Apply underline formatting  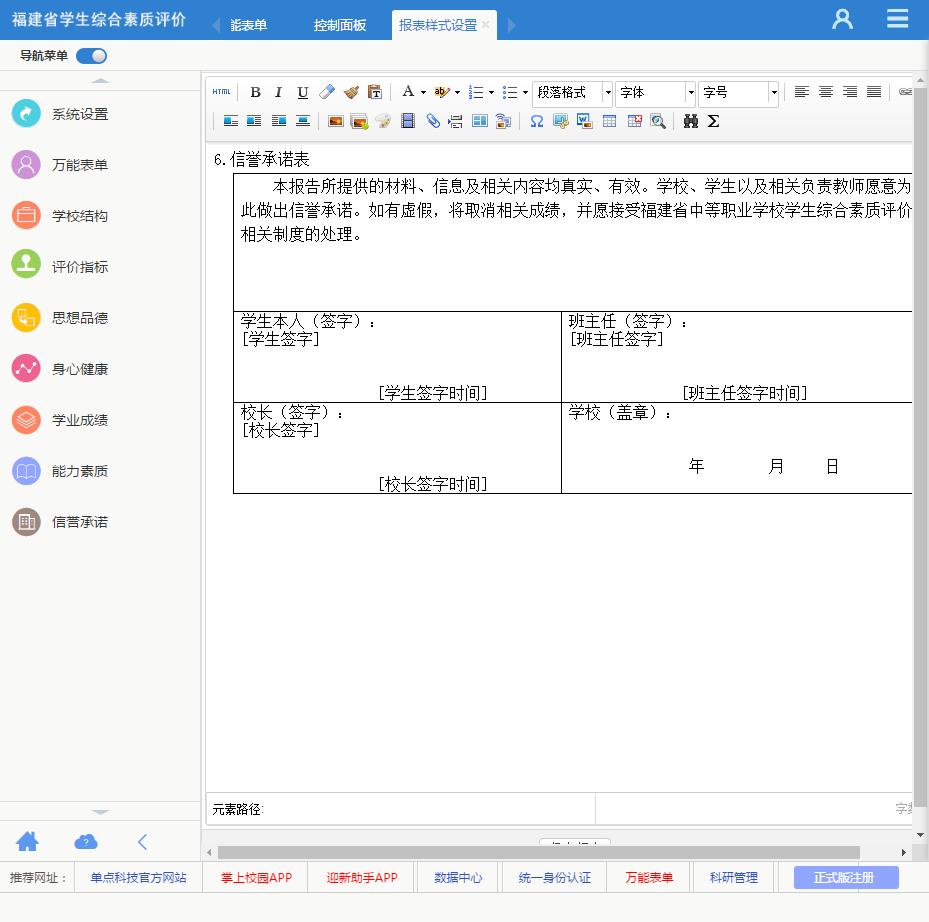303,92
